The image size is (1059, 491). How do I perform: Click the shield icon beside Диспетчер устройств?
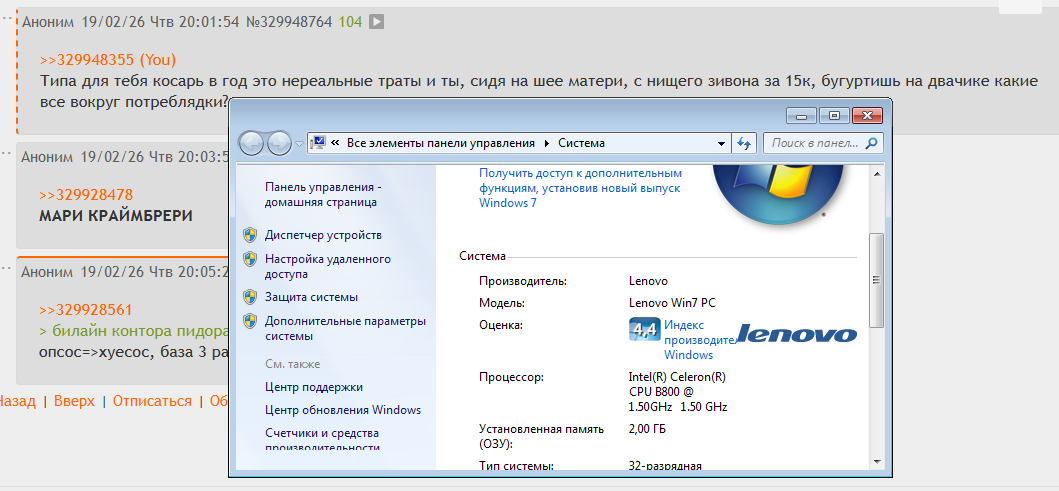(250, 235)
